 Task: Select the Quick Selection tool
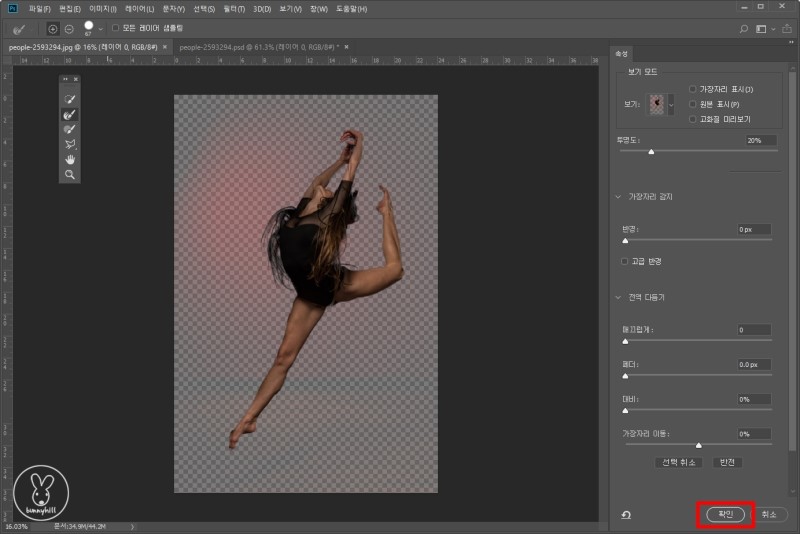point(70,100)
